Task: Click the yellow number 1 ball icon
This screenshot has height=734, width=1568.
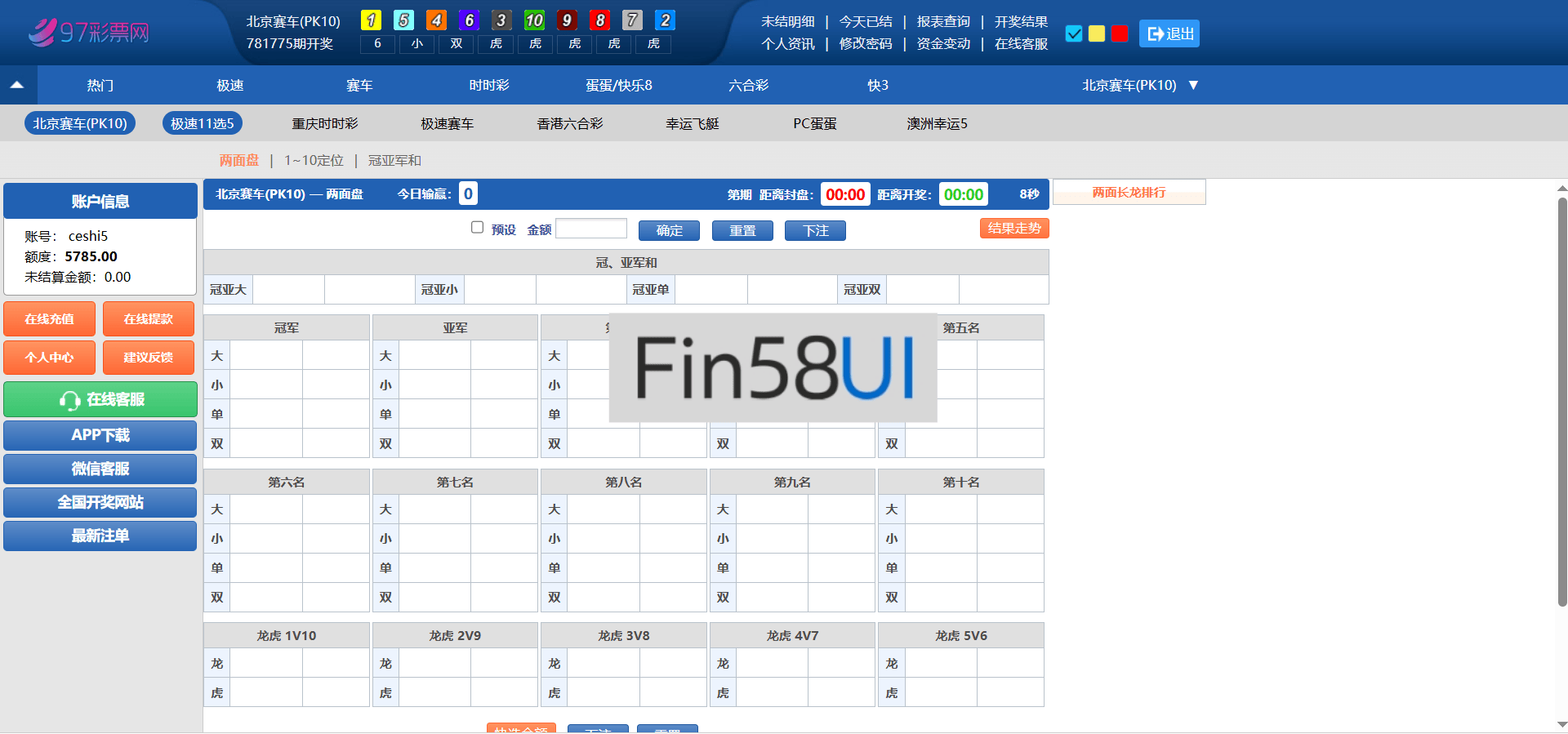Action: pyautogui.click(x=371, y=20)
